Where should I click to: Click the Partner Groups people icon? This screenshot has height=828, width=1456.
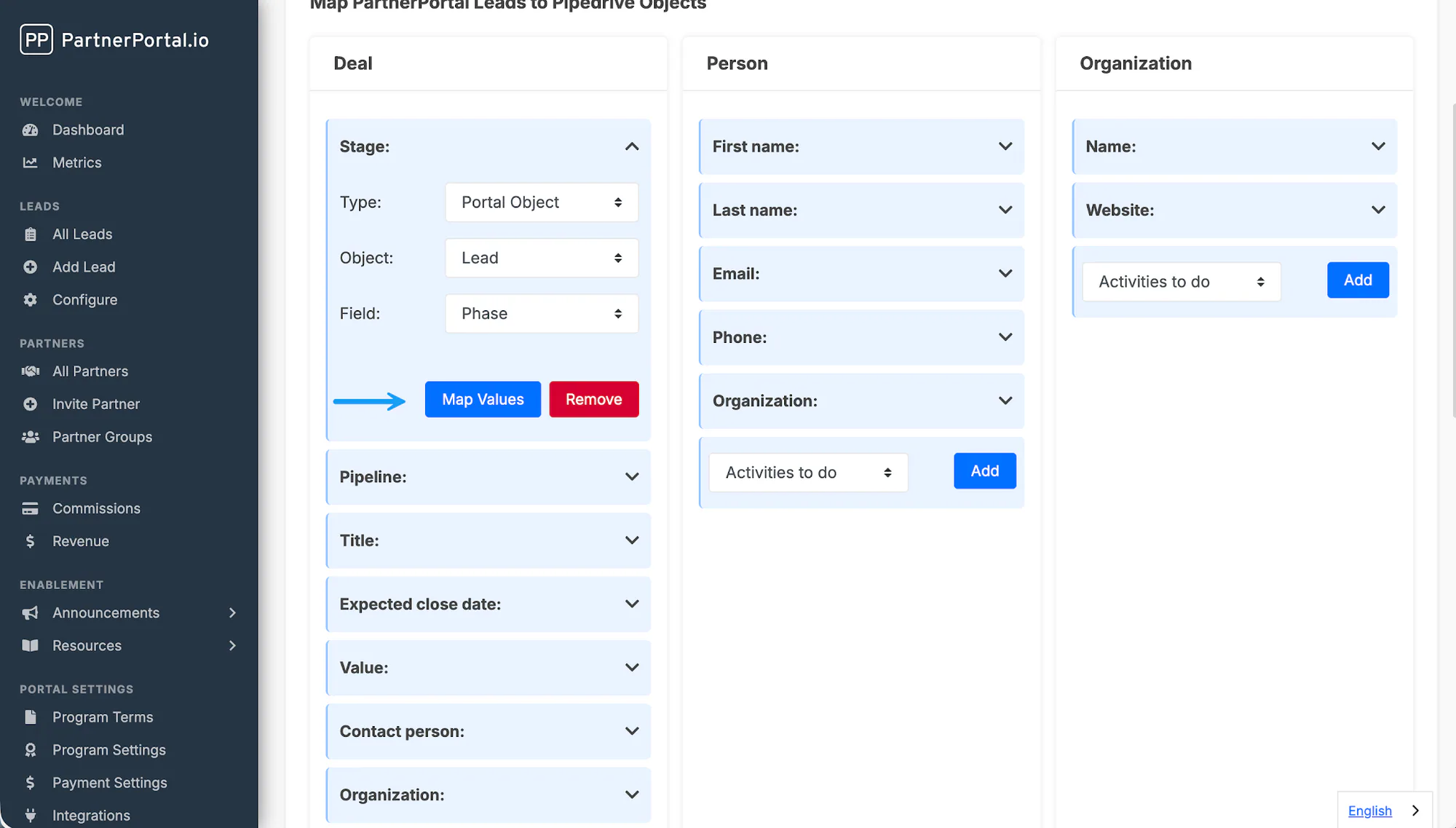pyautogui.click(x=30, y=436)
